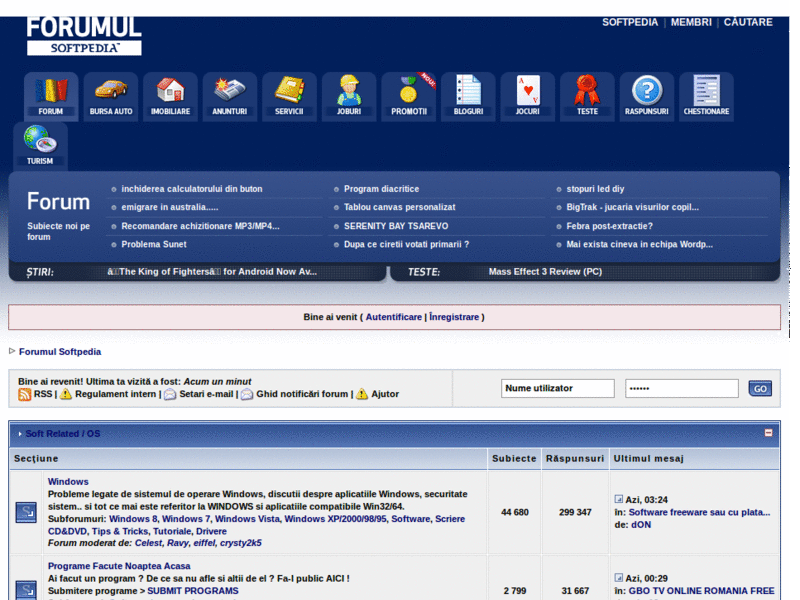The width and height of the screenshot is (800, 600).
Task: Open the Windows Vista subforum link
Action: (x=247, y=519)
